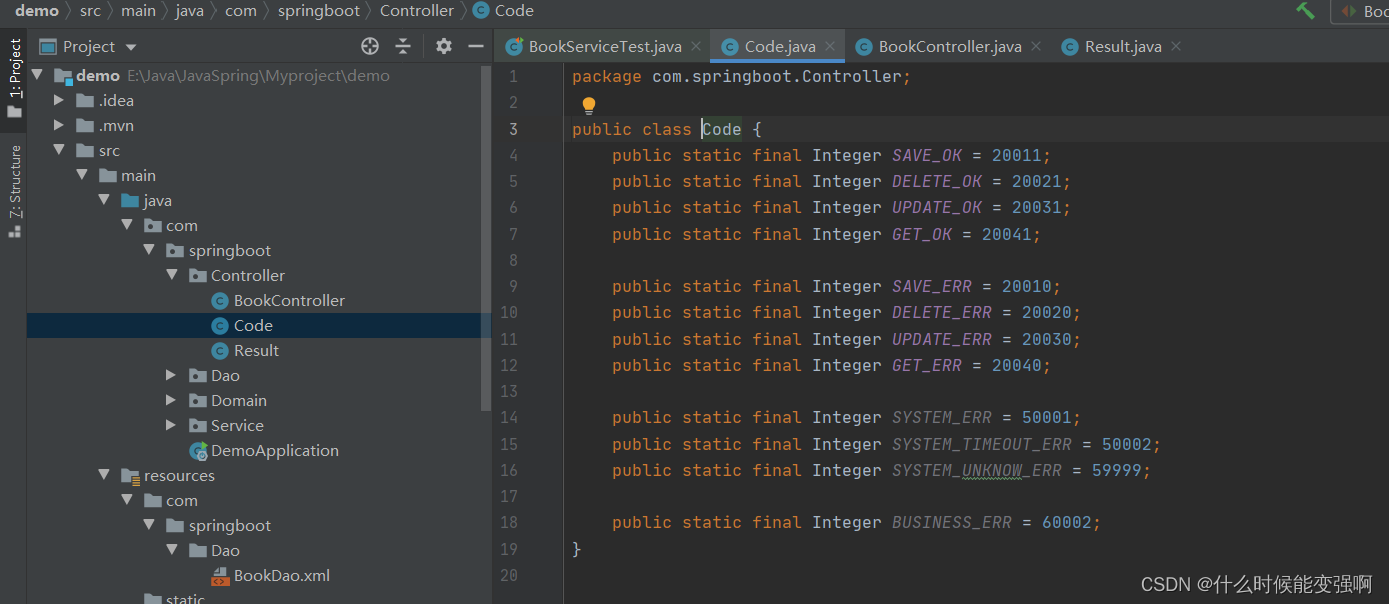
Task: Click the main breadcrumb in navigation bar
Action: coord(139,10)
